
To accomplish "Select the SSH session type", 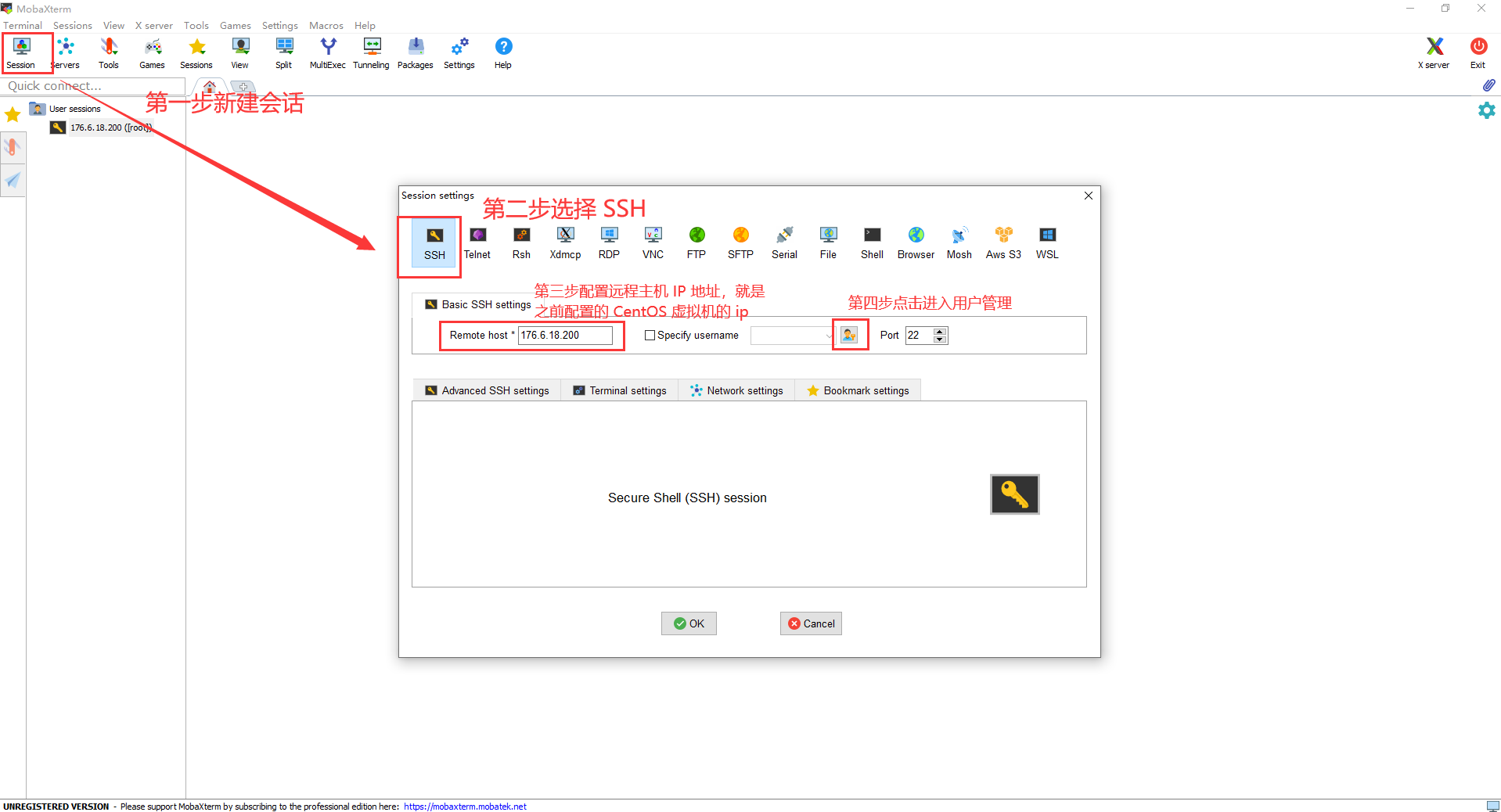I will [434, 243].
